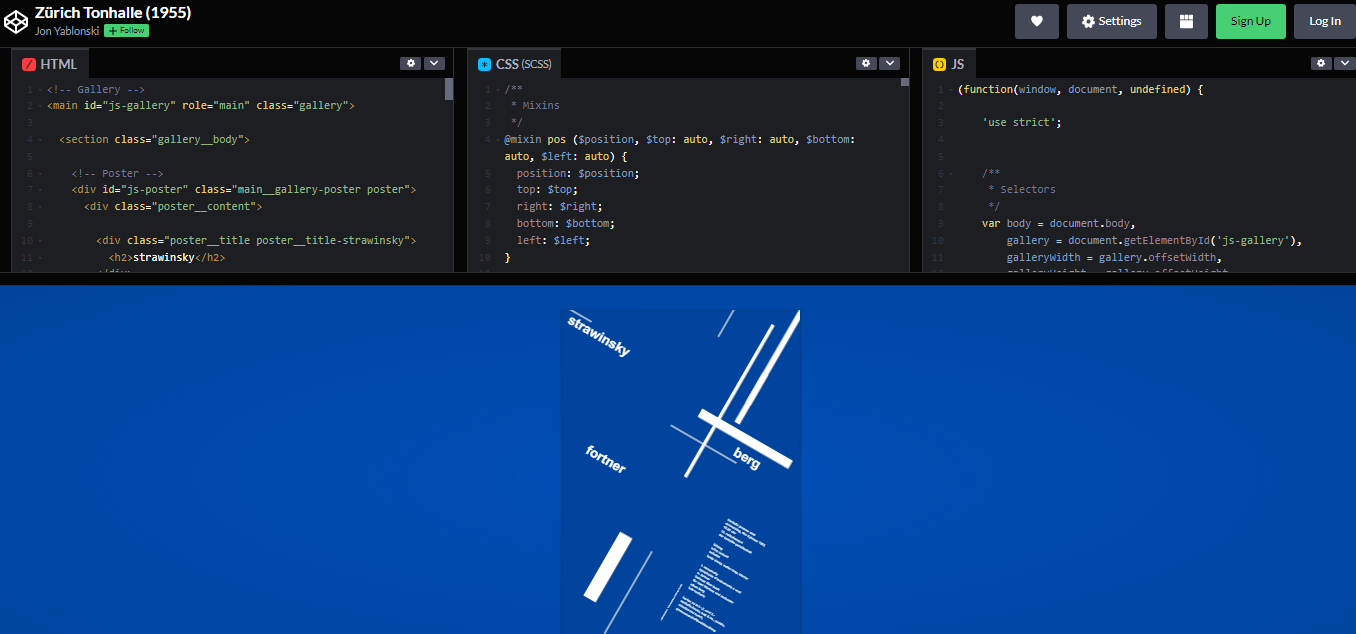
Task: Open pen Settings
Action: [x=1111, y=21]
